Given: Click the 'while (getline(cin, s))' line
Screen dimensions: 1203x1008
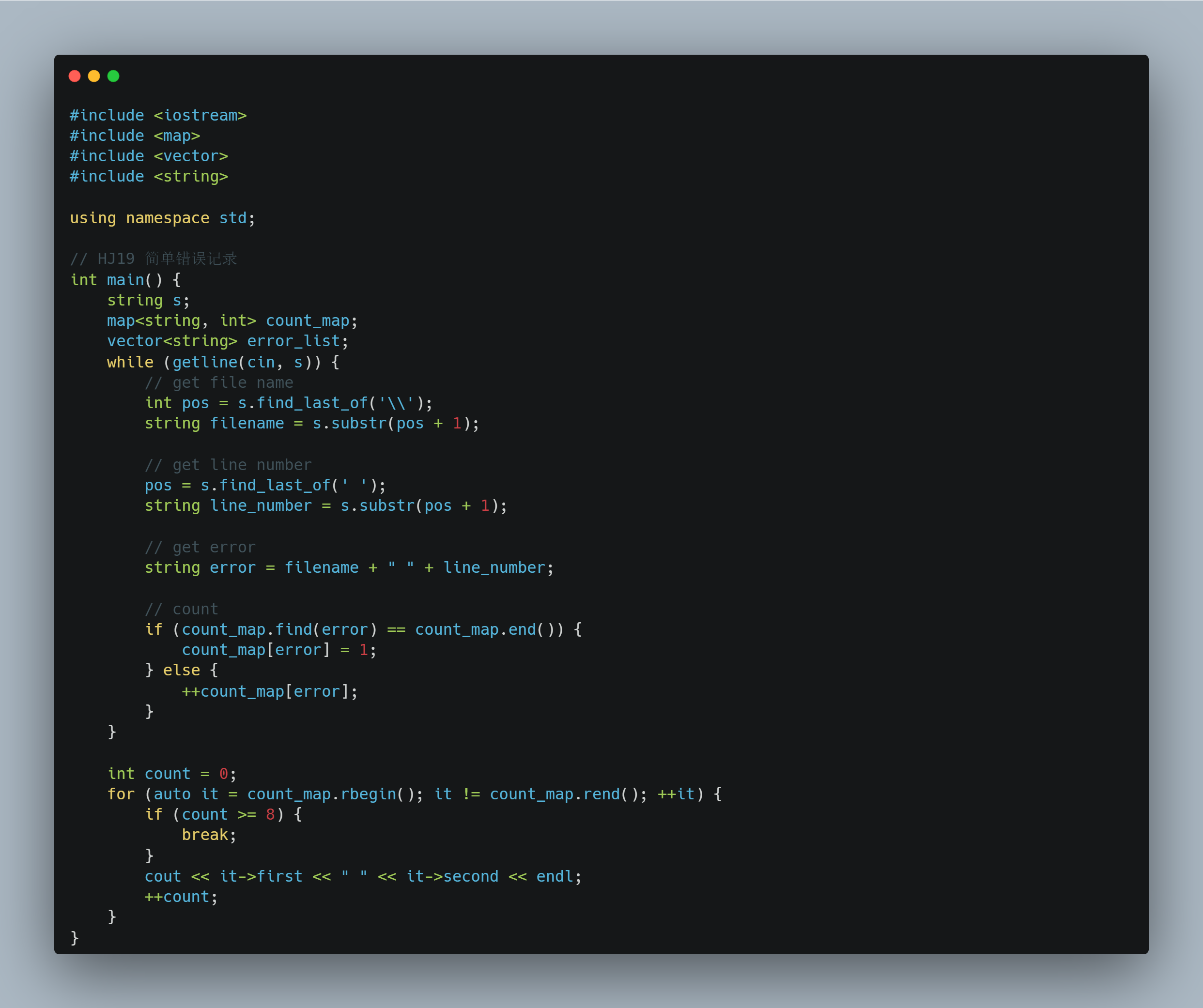Looking at the screenshot, I should click(x=222, y=362).
